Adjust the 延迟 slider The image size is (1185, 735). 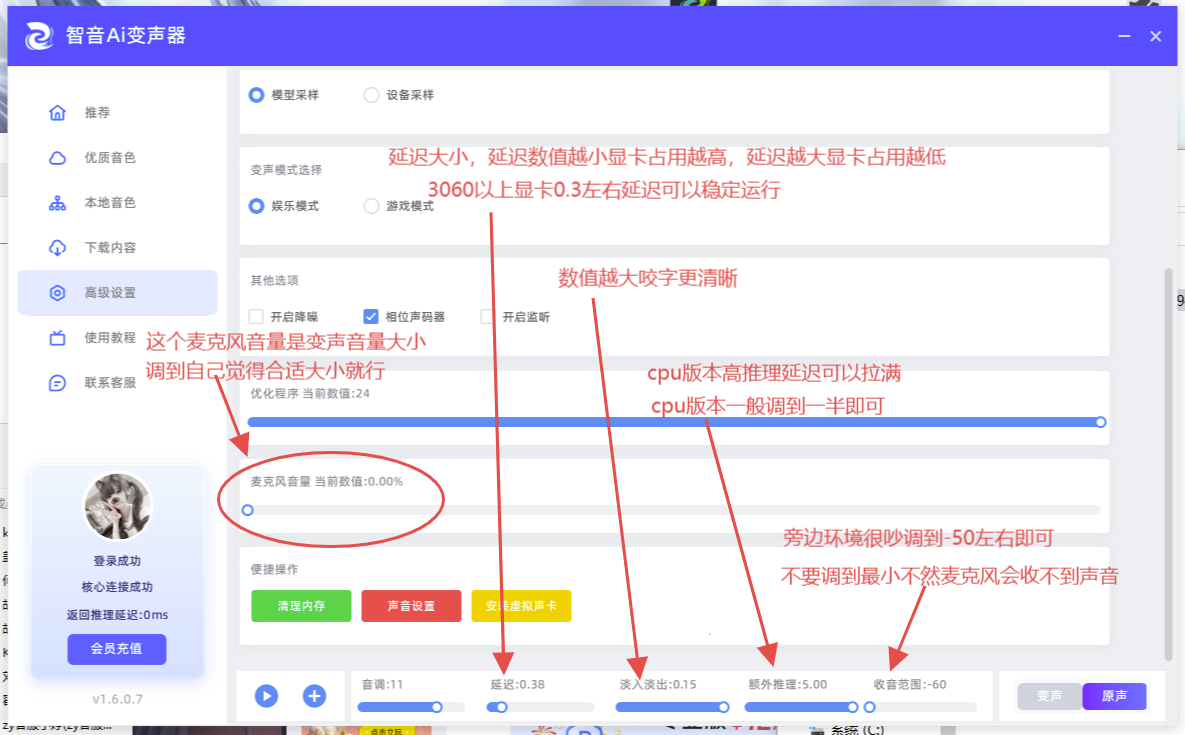coord(540,707)
